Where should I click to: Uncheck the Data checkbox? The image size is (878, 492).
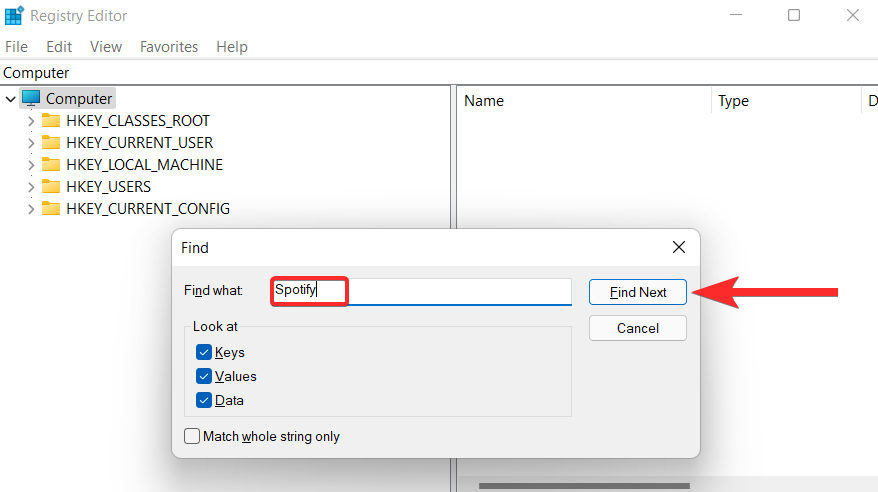(204, 400)
